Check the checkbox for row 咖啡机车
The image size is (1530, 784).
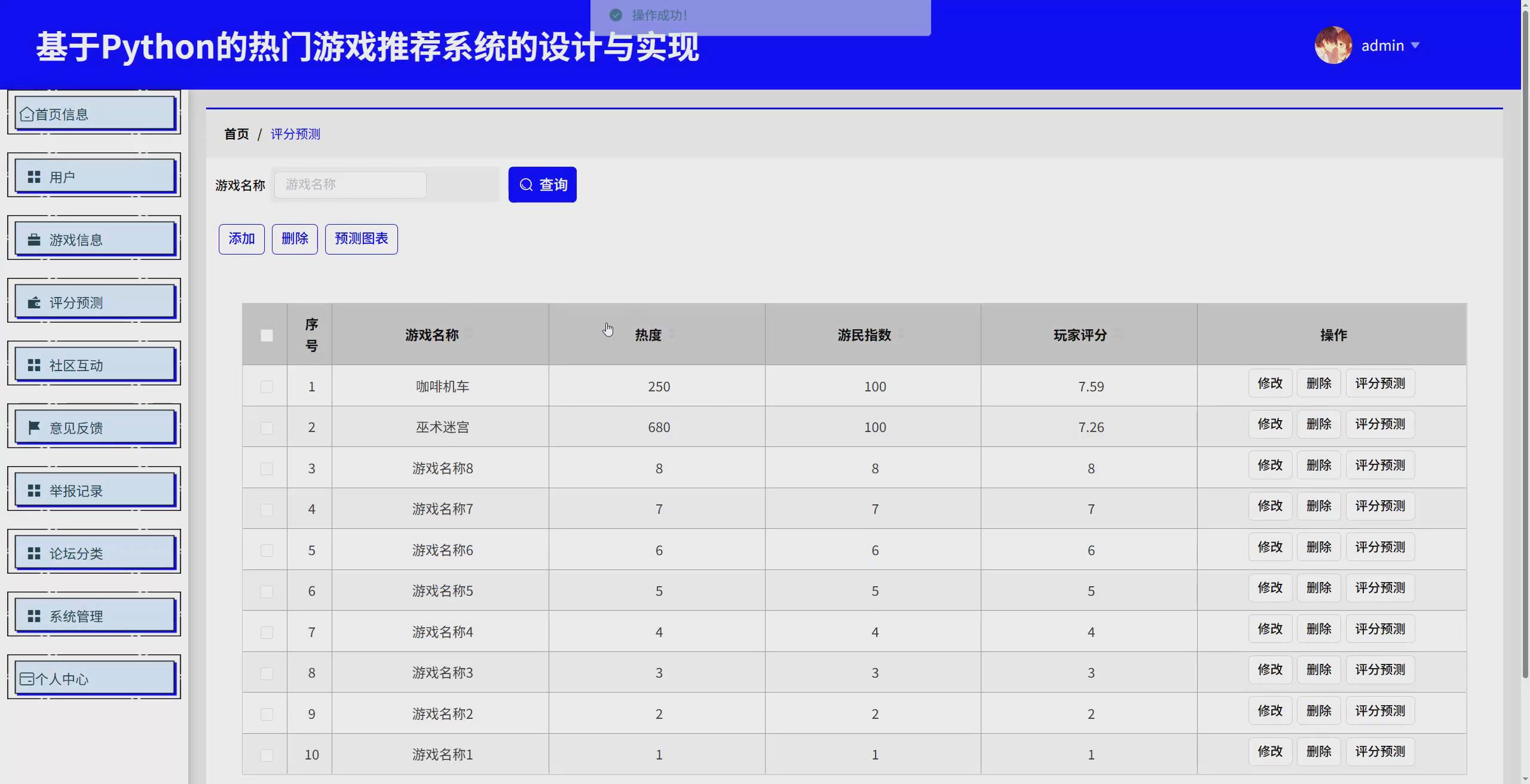pyautogui.click(x=267, y=387)
